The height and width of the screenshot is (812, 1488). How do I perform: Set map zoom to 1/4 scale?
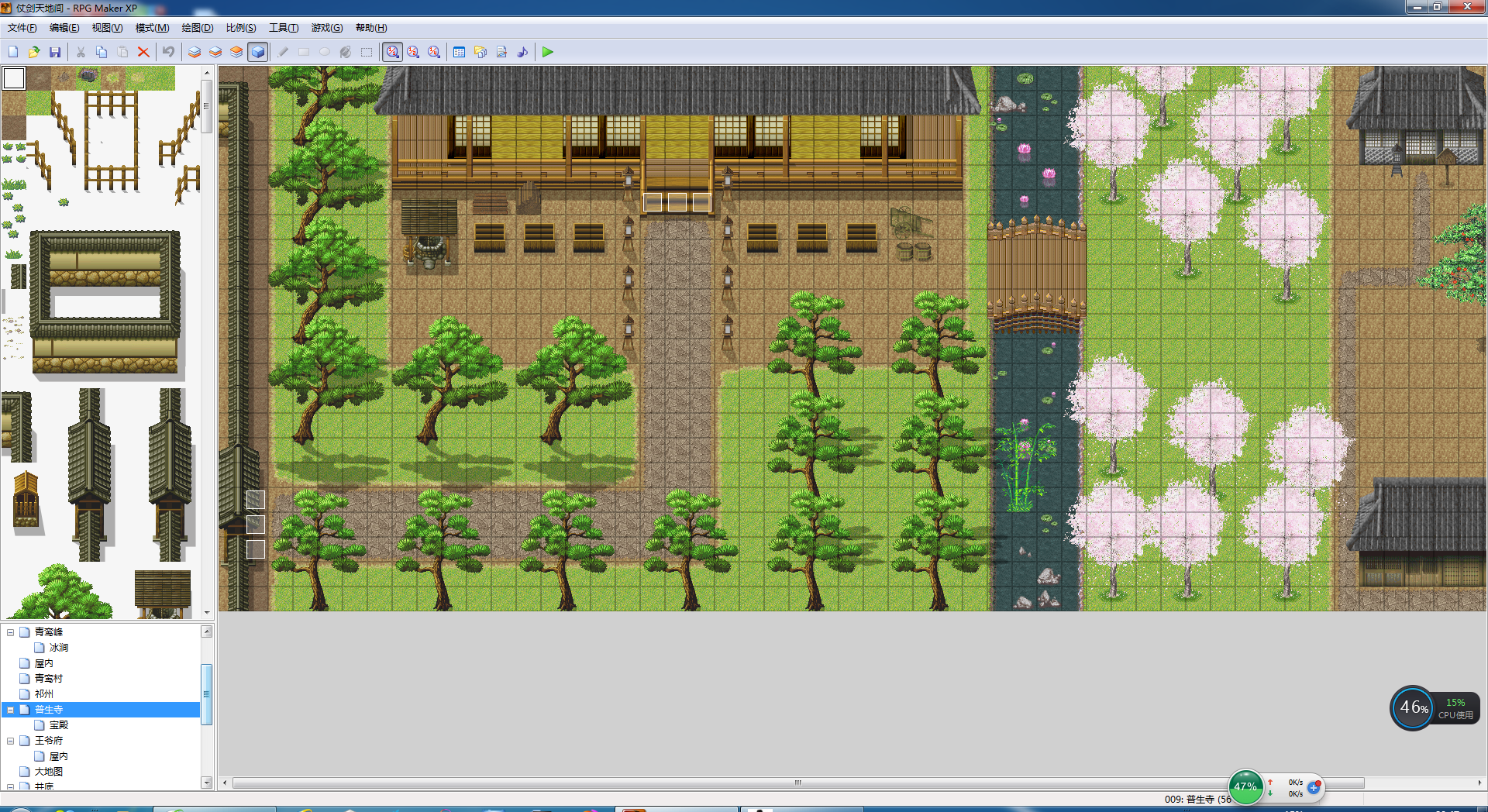pos(434,52)
